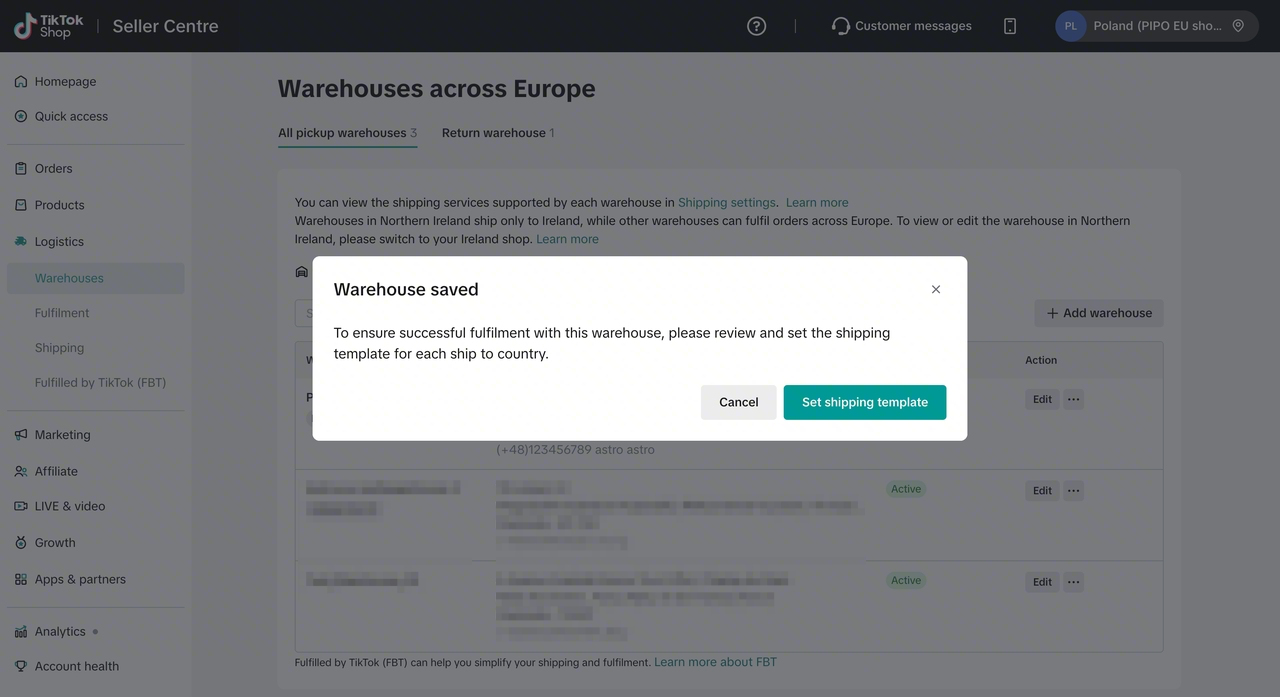Open the Shipping settings link
Screen dimensions: 1280x697
[727, 203]
